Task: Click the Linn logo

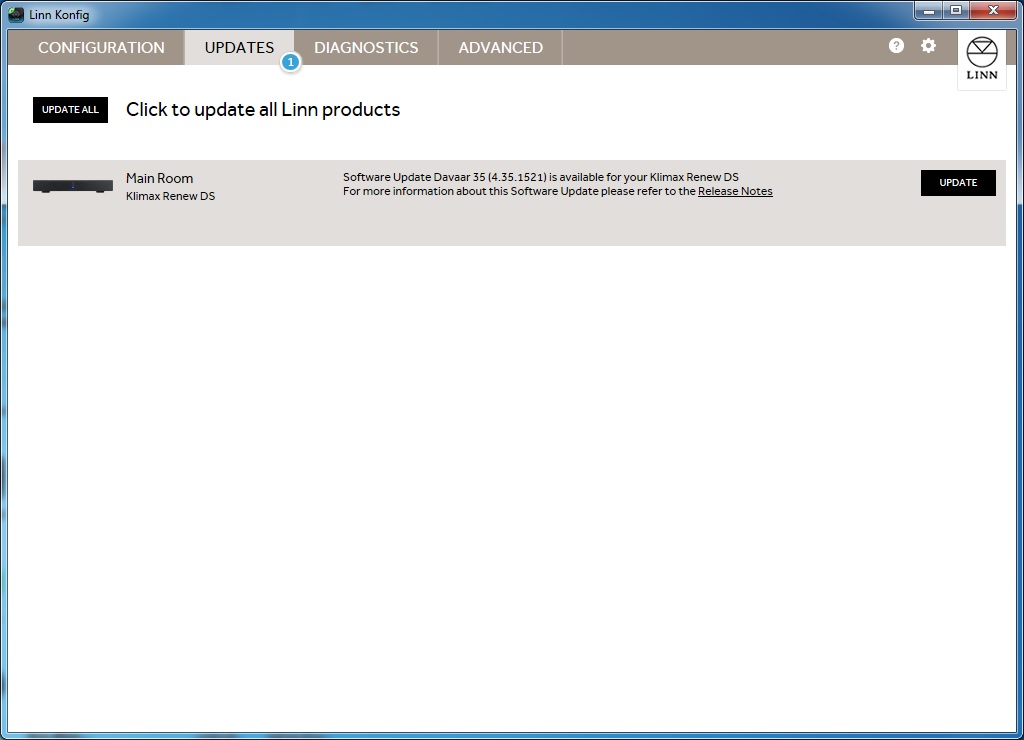Action: (x=982, y=59)
